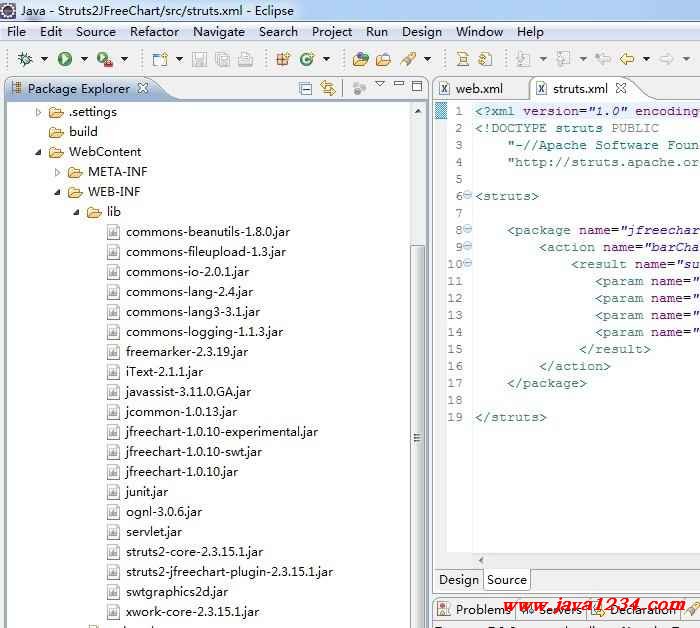Click the Next Annotation icon
The height and width of the screenshot is (628, 700).
523,59
